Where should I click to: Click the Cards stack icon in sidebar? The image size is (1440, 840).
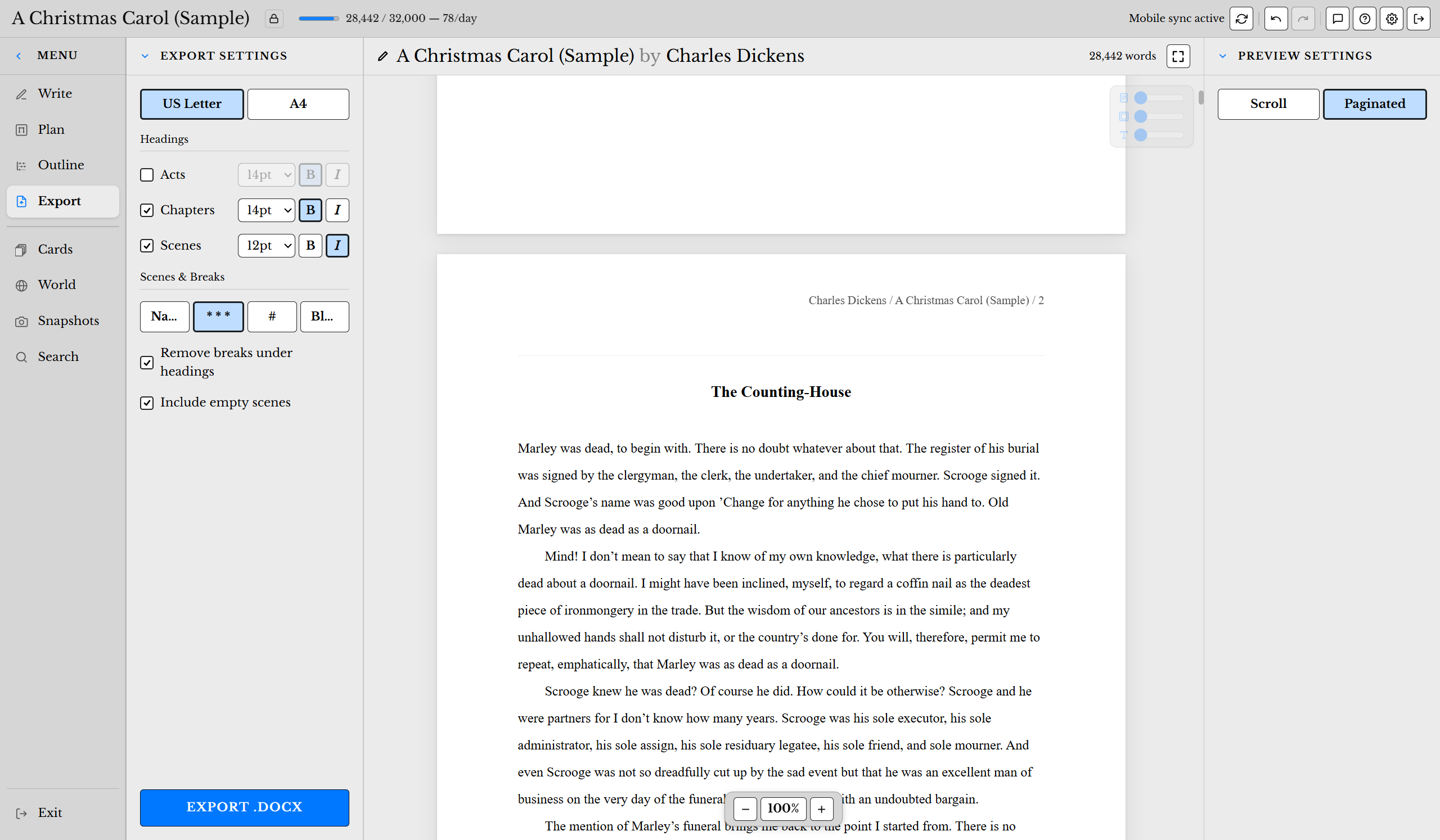(x=21, y=250)
